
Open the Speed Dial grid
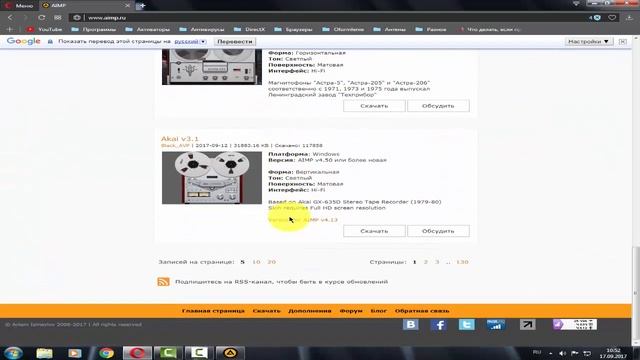(x=58, y=18)
